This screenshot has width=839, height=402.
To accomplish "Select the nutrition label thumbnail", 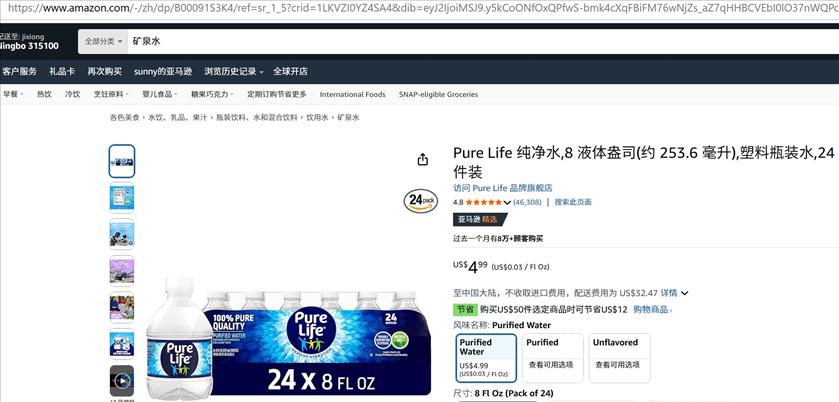I will pyautogui.click(x=122, y=198).
